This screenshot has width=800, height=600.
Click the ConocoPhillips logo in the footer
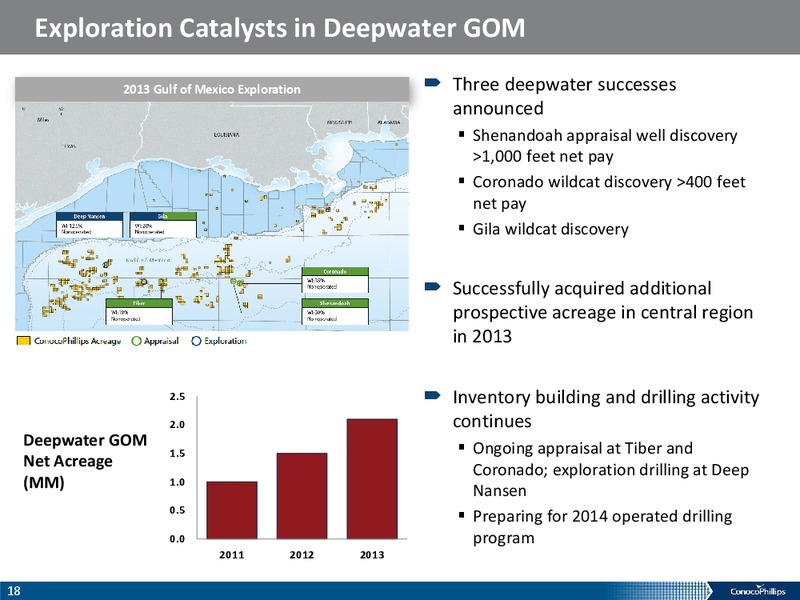pos(758,591)
